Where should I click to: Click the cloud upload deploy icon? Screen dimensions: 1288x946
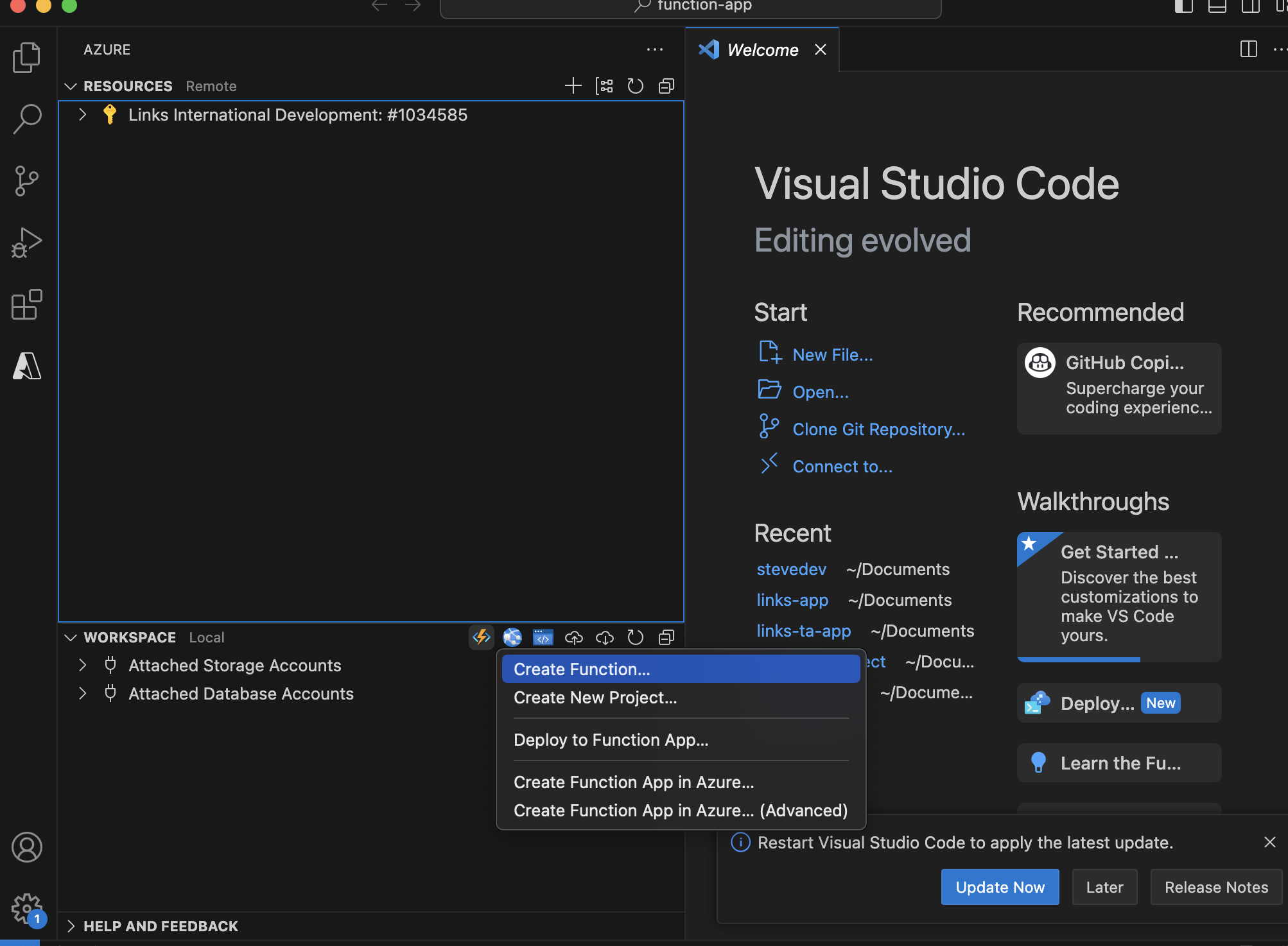(574, 637)
